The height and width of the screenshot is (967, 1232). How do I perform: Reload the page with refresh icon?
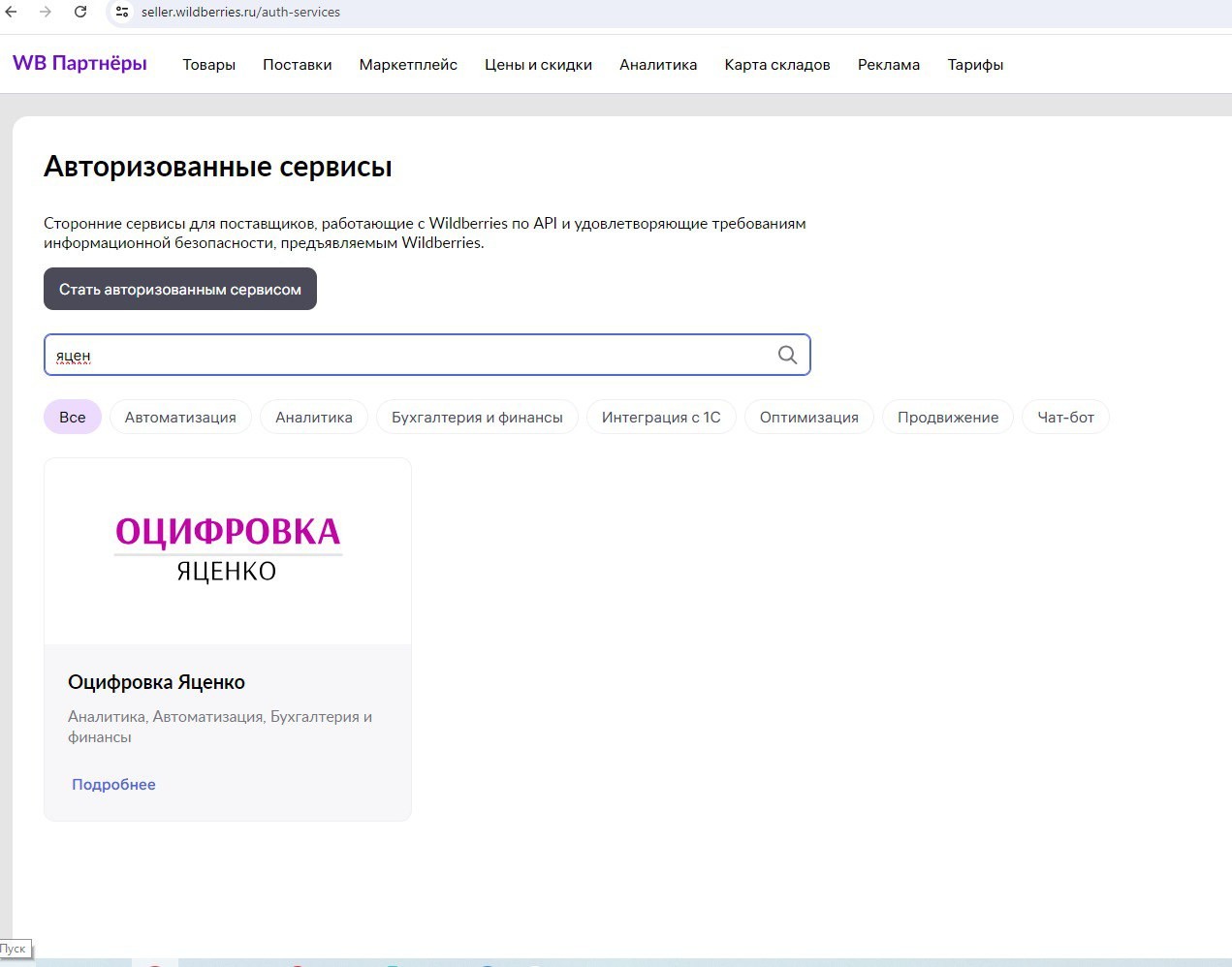pos(80,12)
